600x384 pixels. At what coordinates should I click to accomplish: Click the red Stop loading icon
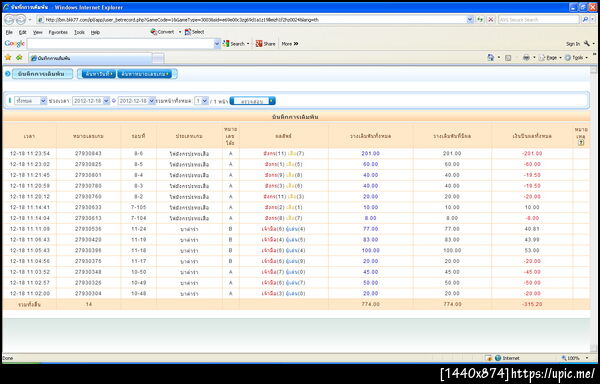[491, 20]
